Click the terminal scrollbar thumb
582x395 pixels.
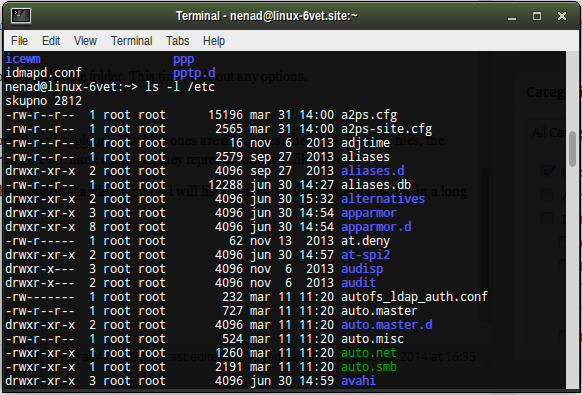pyautogui.click(x=573, y=148)
